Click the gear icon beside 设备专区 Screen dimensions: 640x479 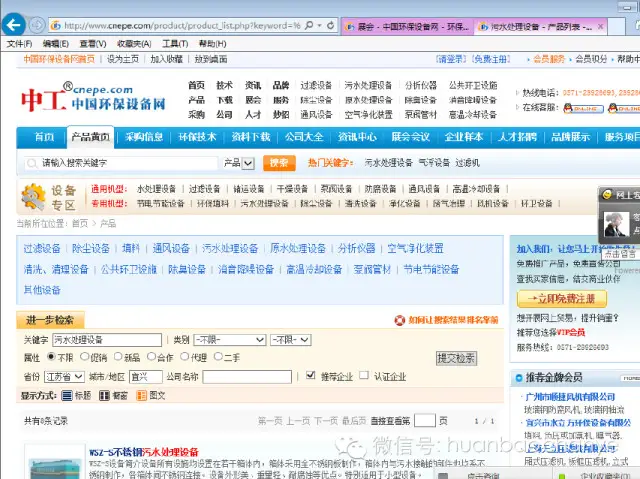(33, 197)
